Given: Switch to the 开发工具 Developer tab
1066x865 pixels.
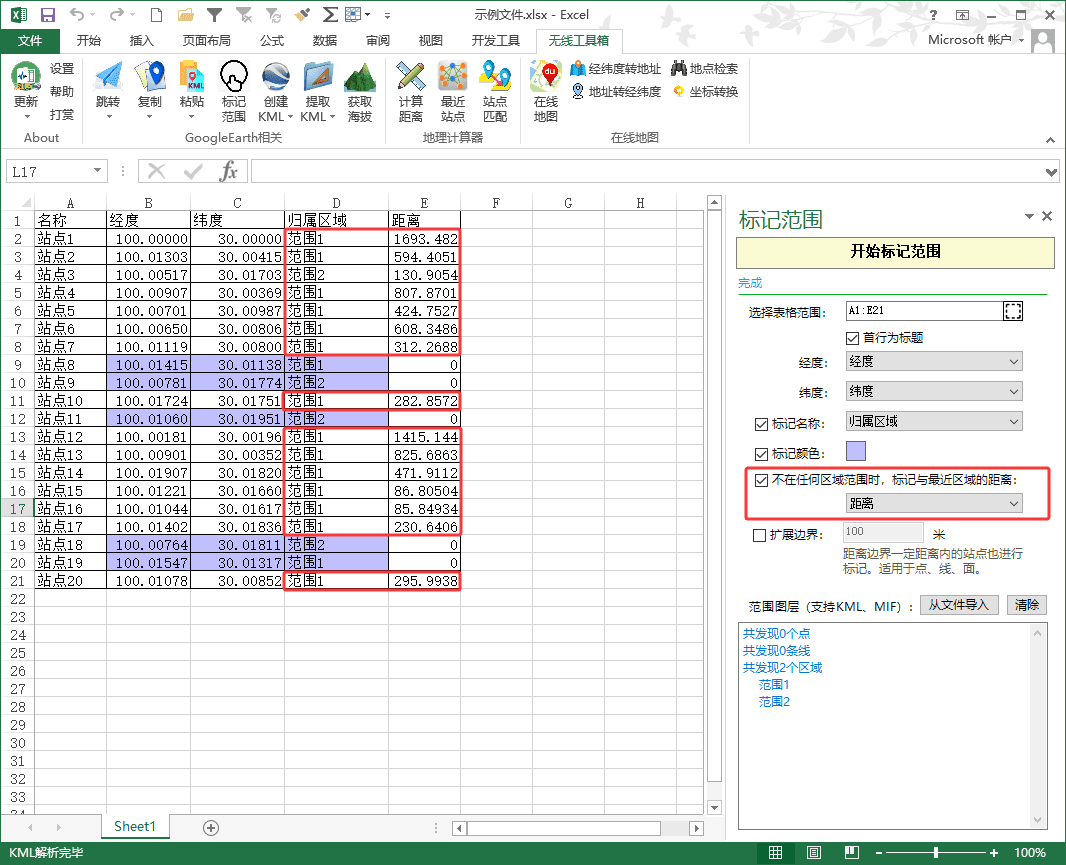Looking at the screenshot, I should pos(496,41).
